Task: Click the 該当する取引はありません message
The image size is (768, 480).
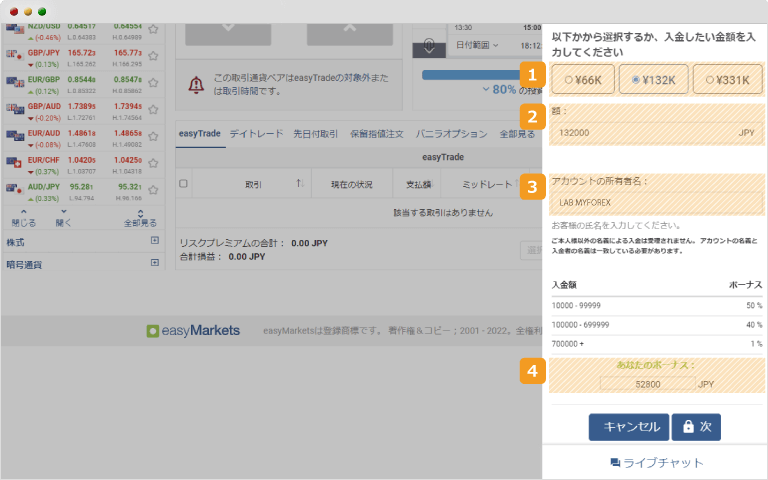Action: (x=443, y=213)
